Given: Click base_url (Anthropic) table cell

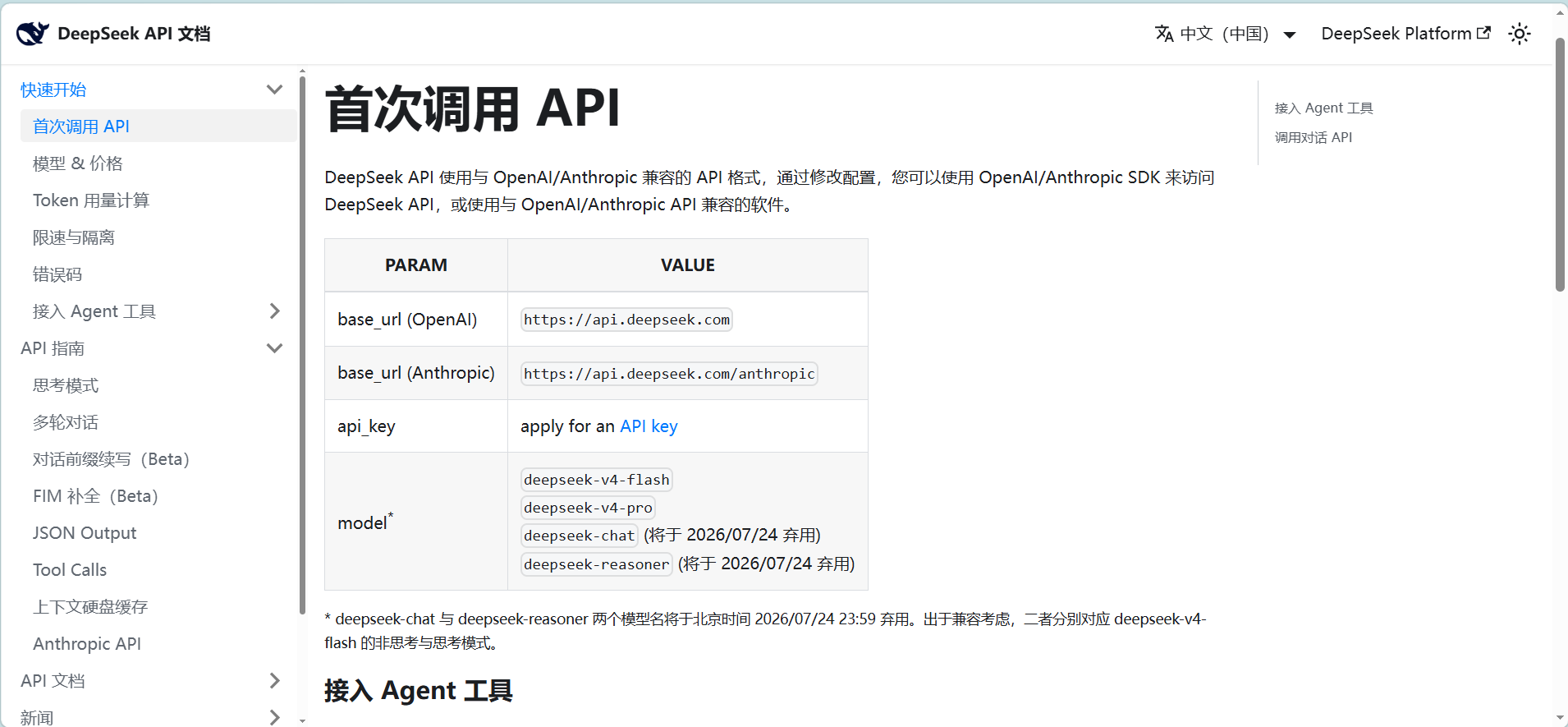Looking at the screenshot, I should 416,373.
